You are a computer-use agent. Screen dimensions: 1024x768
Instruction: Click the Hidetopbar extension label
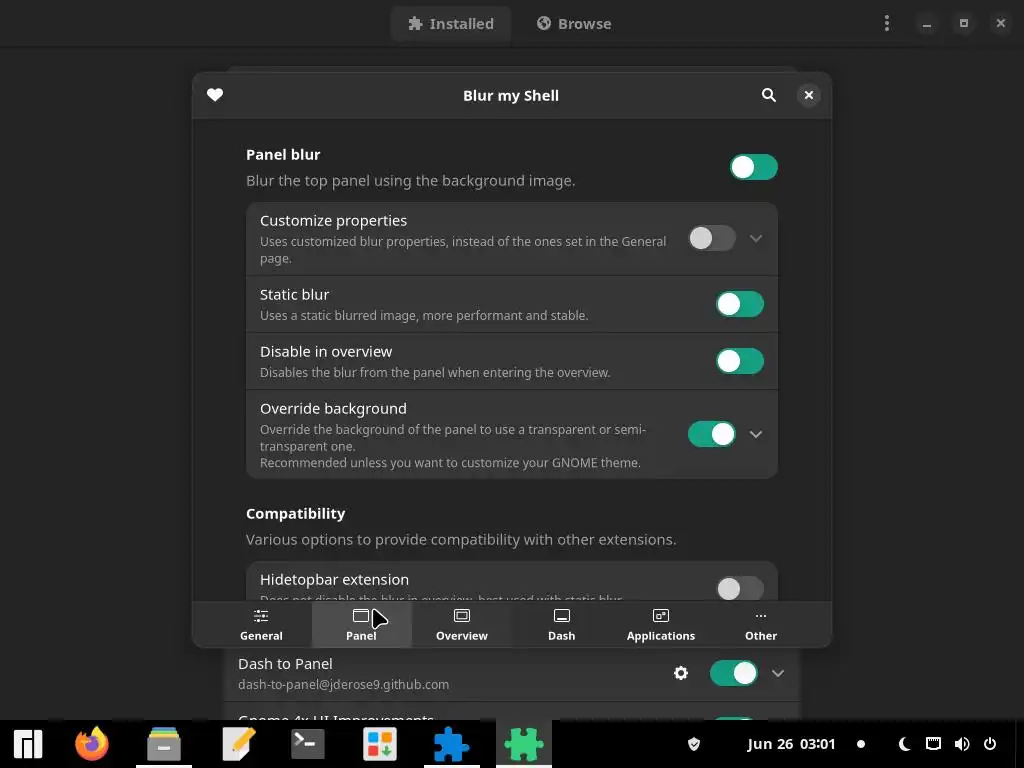point(334,579)
